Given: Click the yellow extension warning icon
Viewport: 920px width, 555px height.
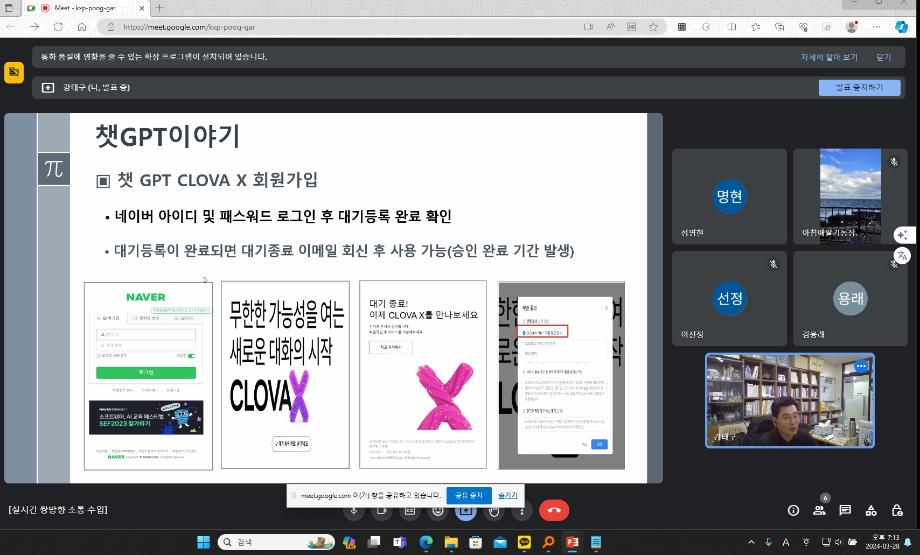Looking at the screenshot, I should point(14,73).
